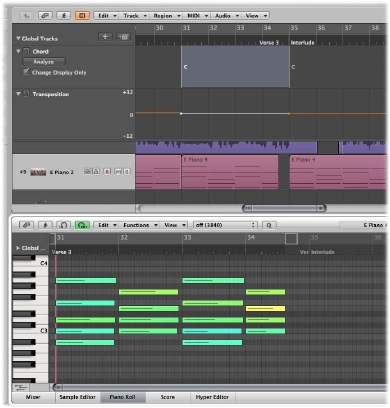Click the green MIDI In button in Piano Roll
This screenshot has width=390, height=408.
coord(82,225)
